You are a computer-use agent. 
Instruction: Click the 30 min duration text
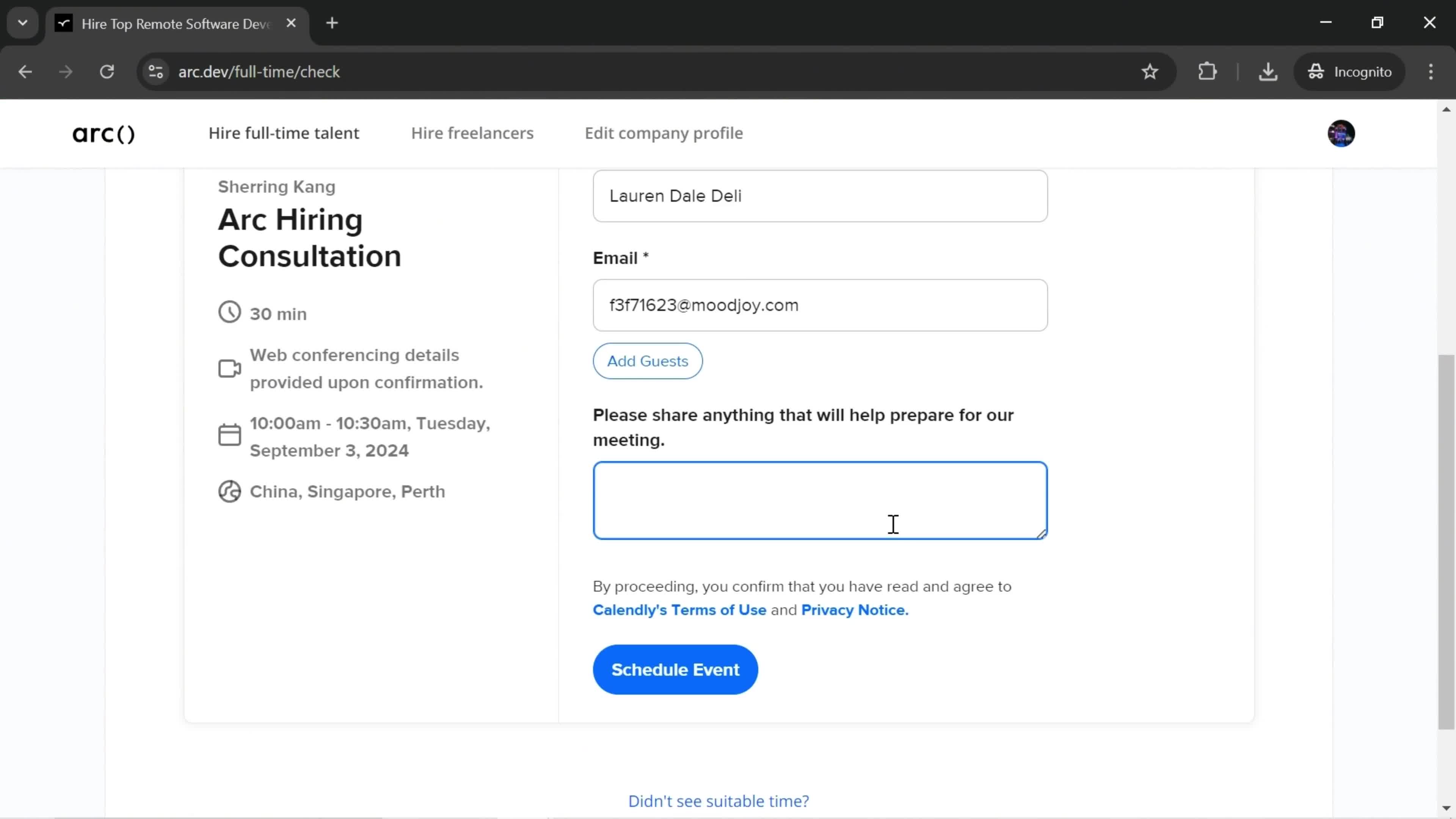tap(278, 314)
